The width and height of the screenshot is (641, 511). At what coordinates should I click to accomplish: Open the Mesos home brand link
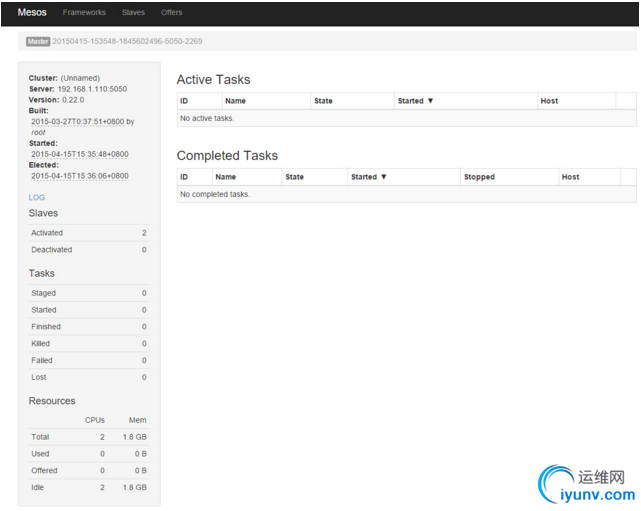(x=32, y=12)
